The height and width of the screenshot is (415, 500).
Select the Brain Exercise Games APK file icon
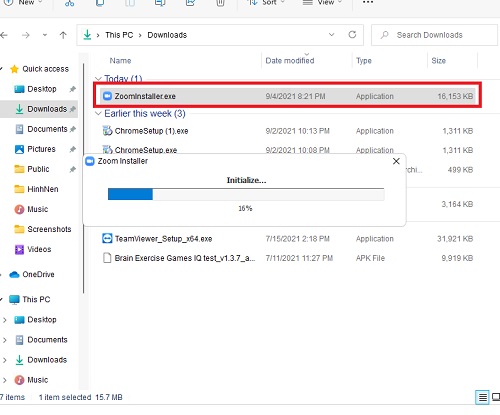(x=107, y=258)
